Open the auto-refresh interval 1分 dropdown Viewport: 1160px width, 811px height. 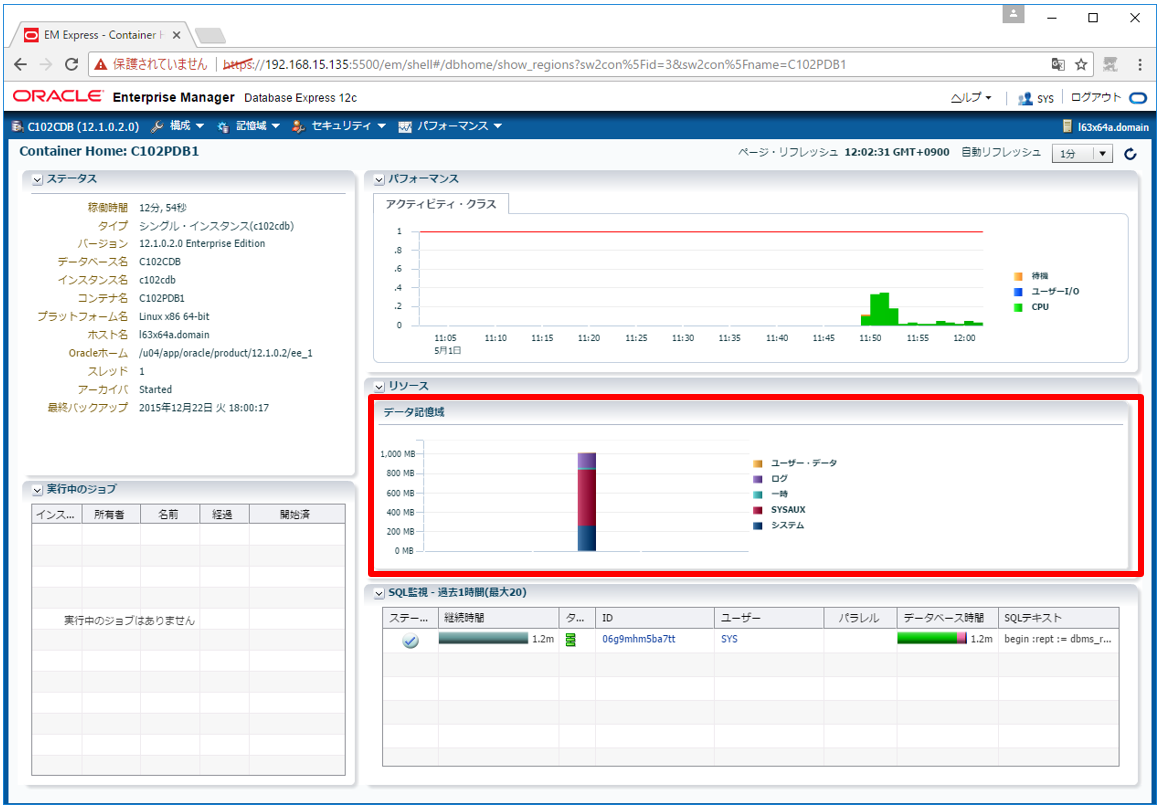click(1082, 153)
